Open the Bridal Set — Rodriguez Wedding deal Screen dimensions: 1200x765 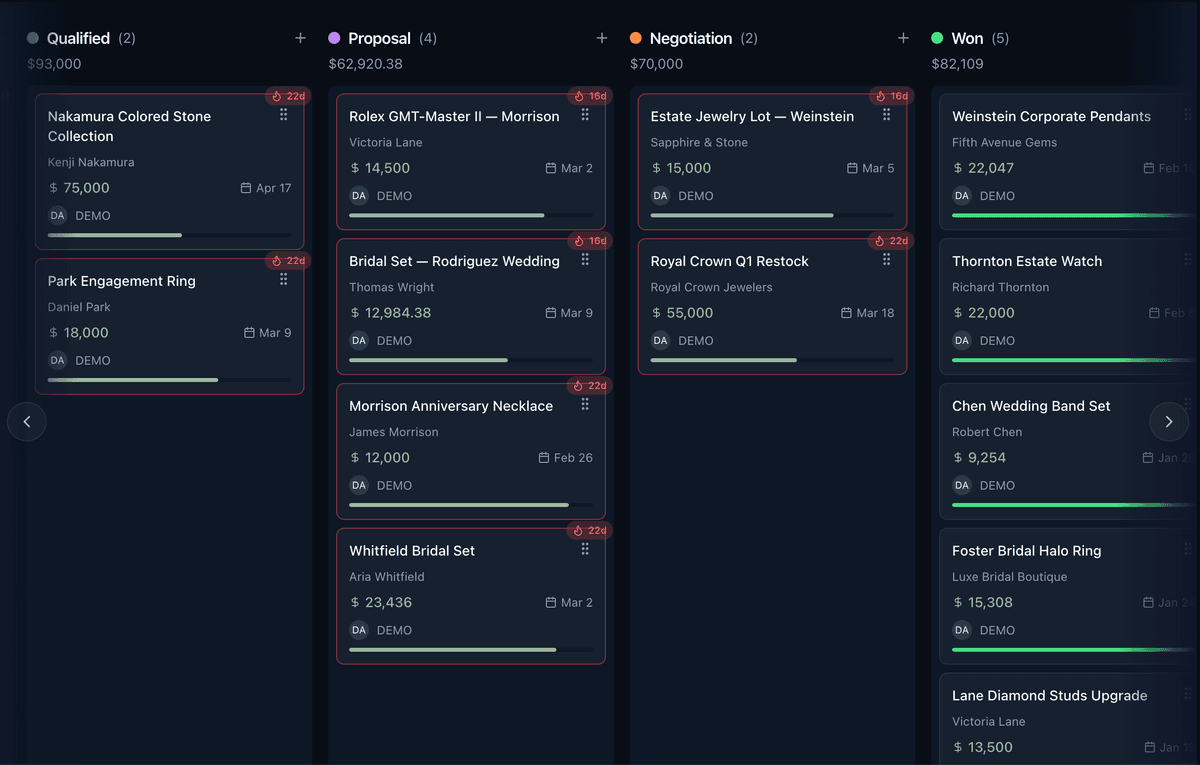(x=471, y=306)
